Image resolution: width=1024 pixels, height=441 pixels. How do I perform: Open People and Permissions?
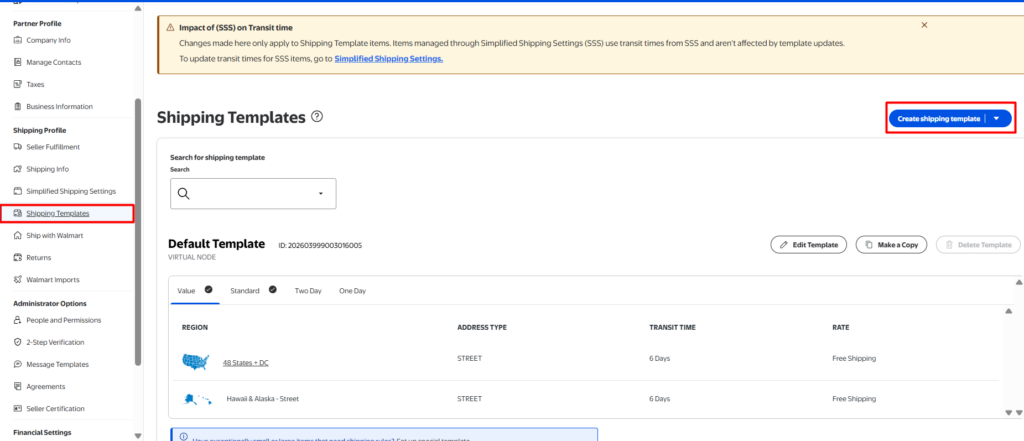click(63, 320)
